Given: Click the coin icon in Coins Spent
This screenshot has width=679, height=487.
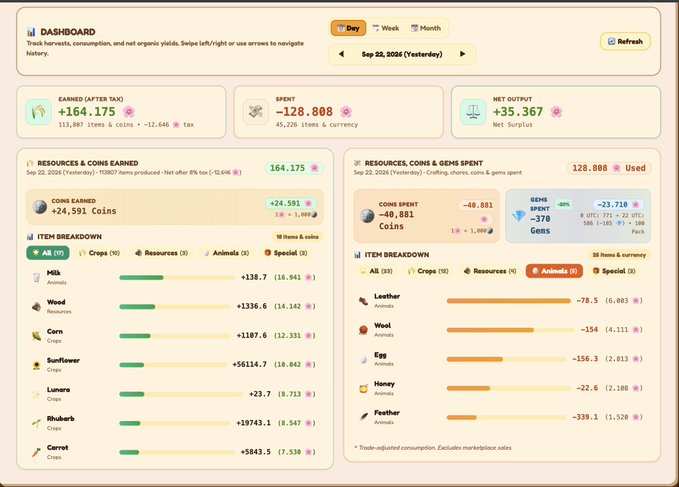Looking at the screenshot, I should click(x=367, y=216).
